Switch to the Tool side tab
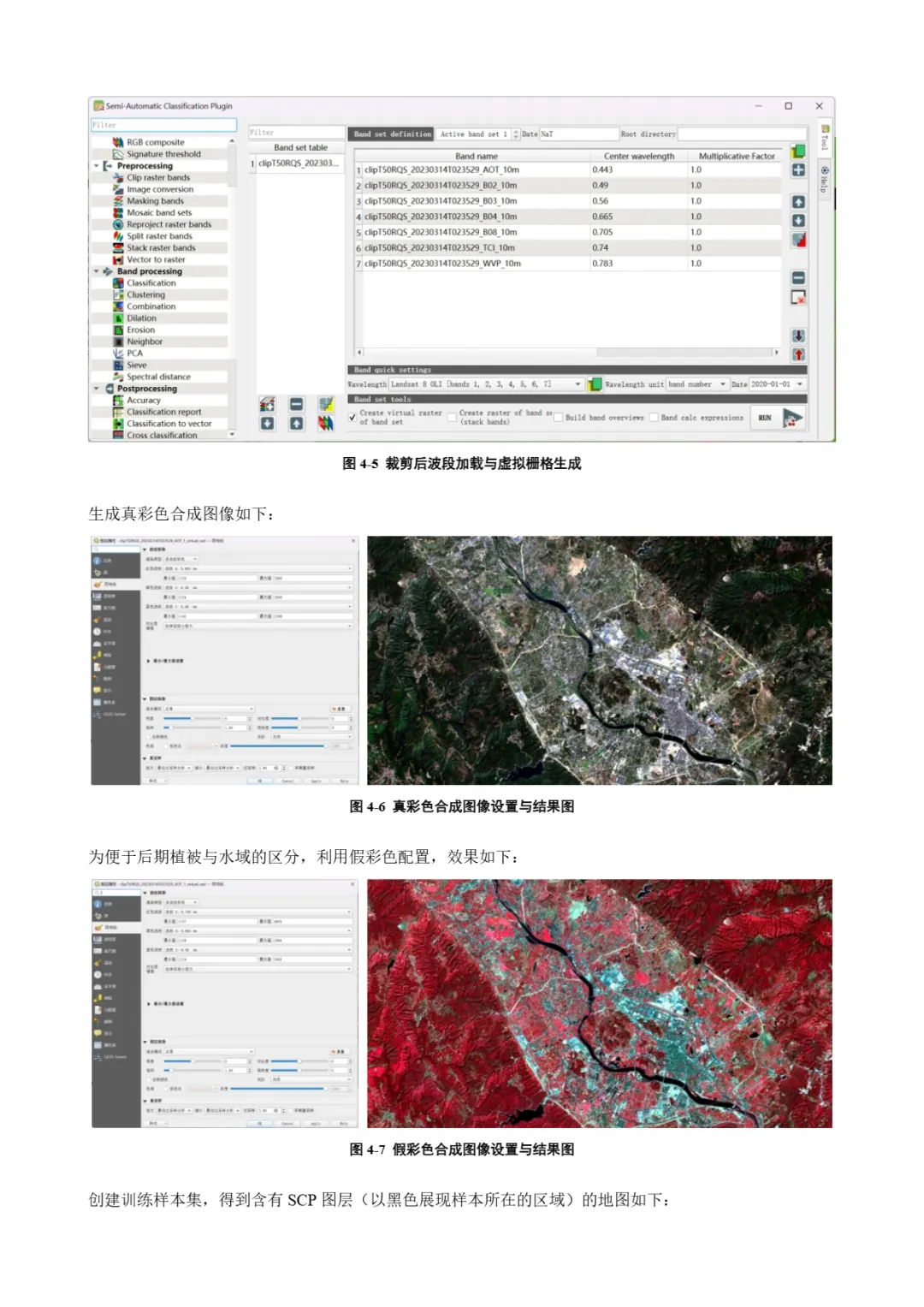Screen dimensions: 924x1307 pos(825,138)
